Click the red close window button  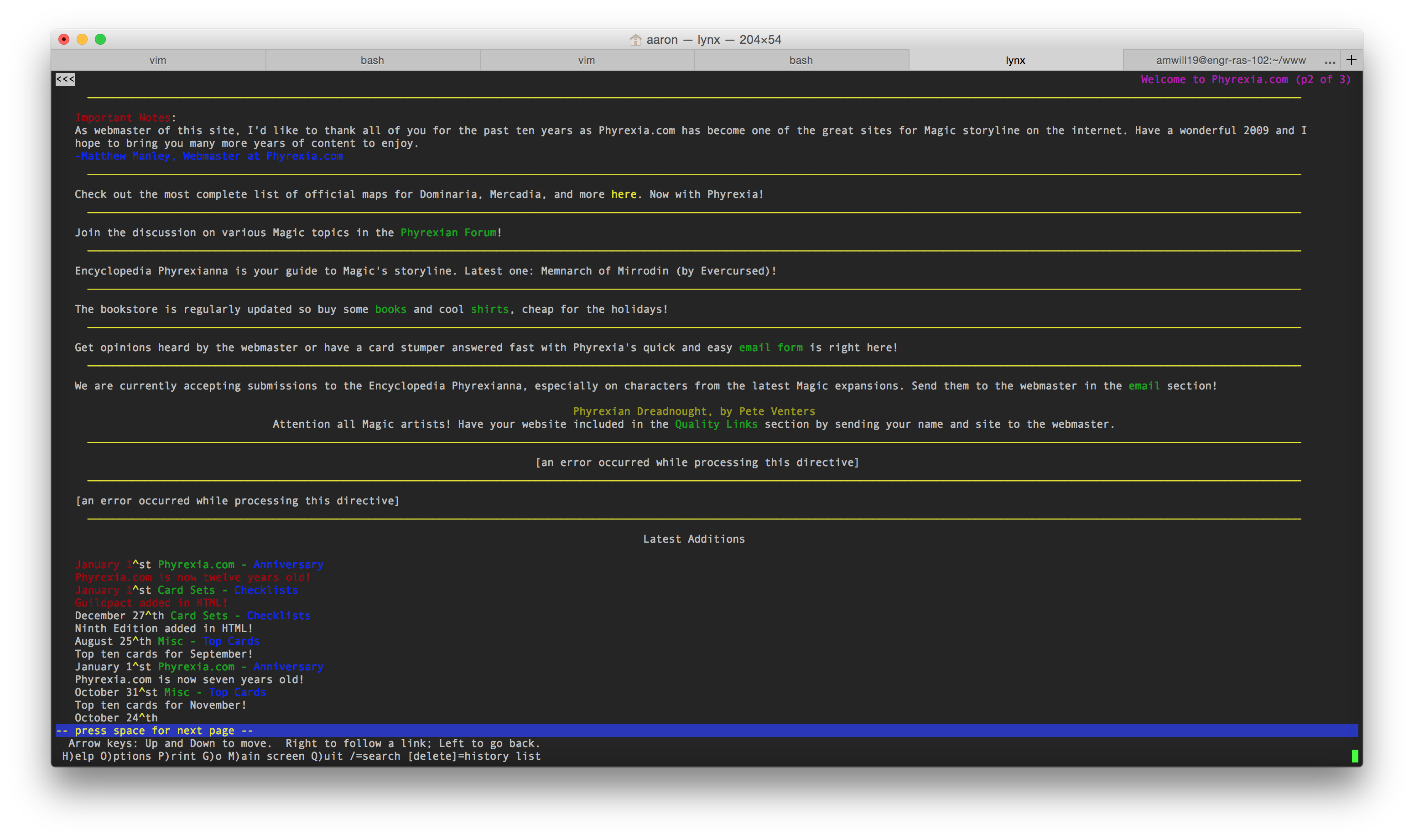click(x=64, y=39)
